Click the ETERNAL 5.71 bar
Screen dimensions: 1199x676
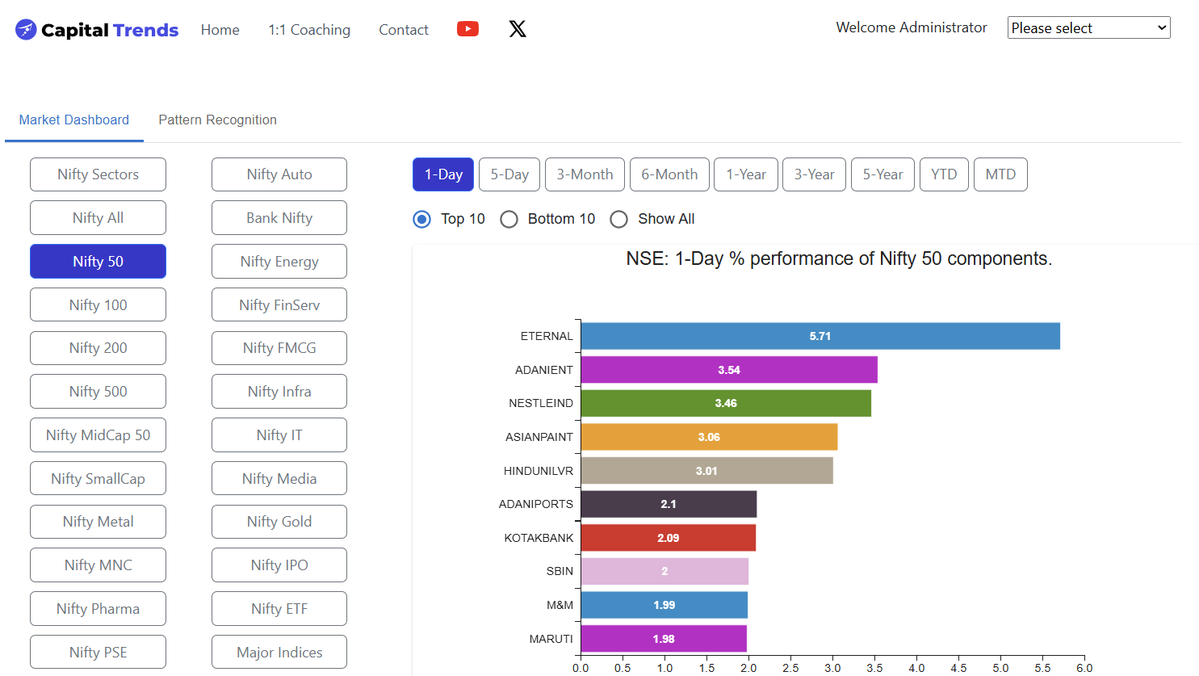(820, 336)
